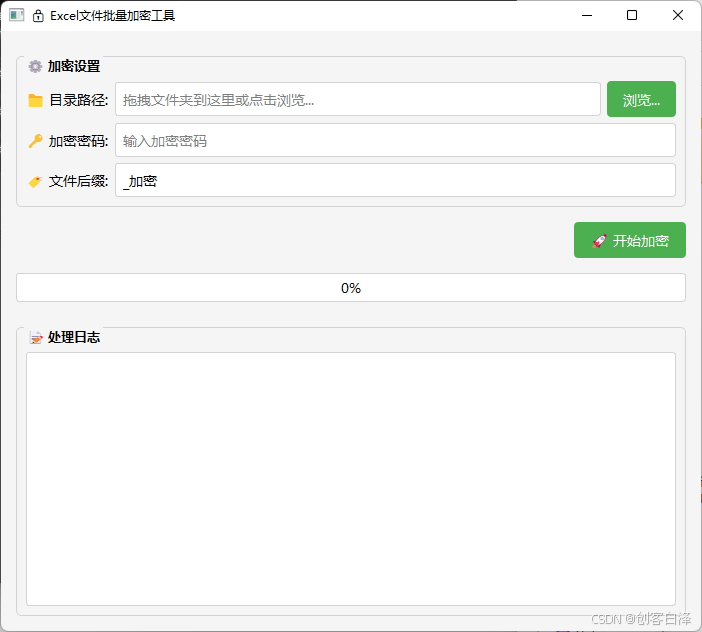Focus the 加密密码 password input field

(395, 141)
